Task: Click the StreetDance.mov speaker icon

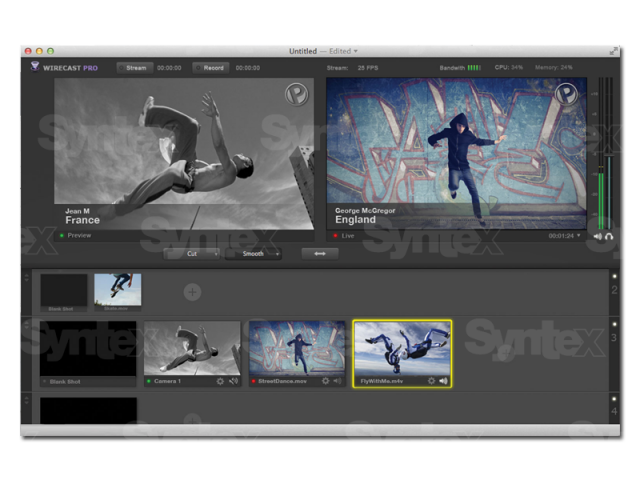Action: [337, 381]
